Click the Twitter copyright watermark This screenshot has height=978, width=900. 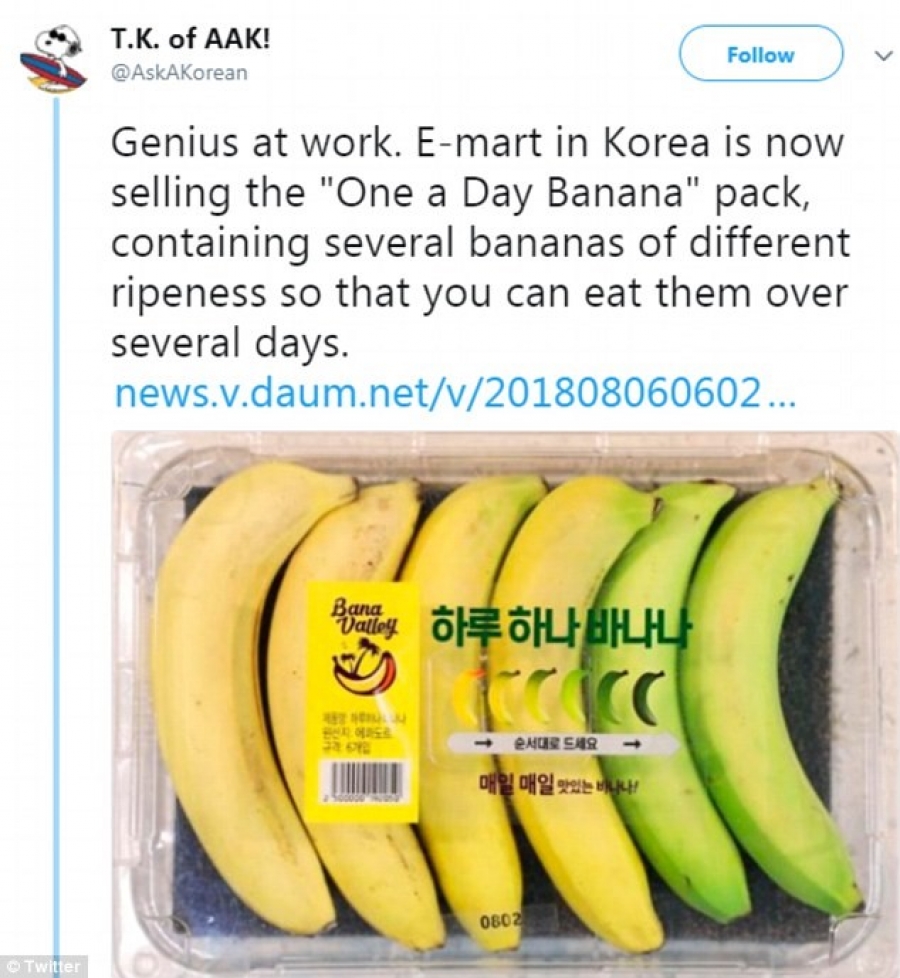[44, 967]
